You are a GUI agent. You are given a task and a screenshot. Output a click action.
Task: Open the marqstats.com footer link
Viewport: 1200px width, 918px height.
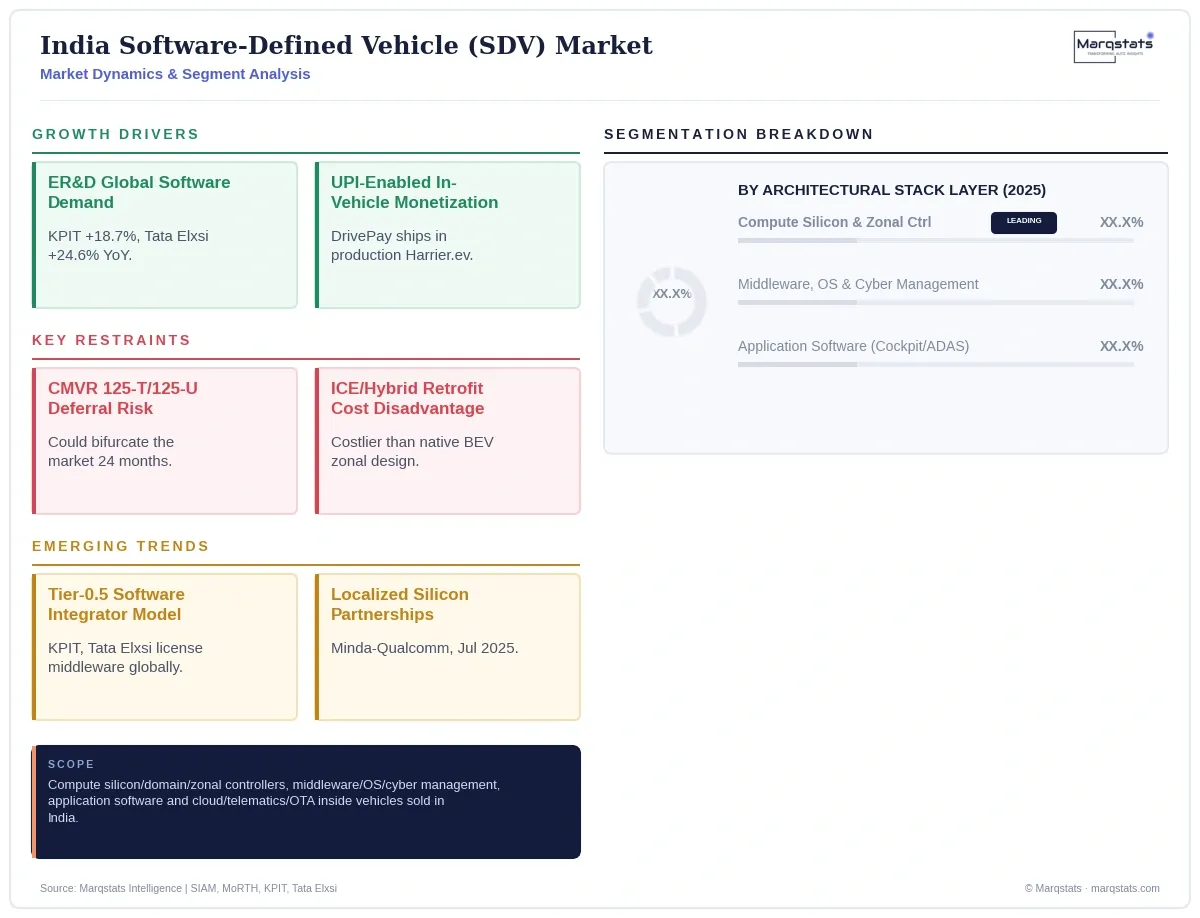point(1125,888)
